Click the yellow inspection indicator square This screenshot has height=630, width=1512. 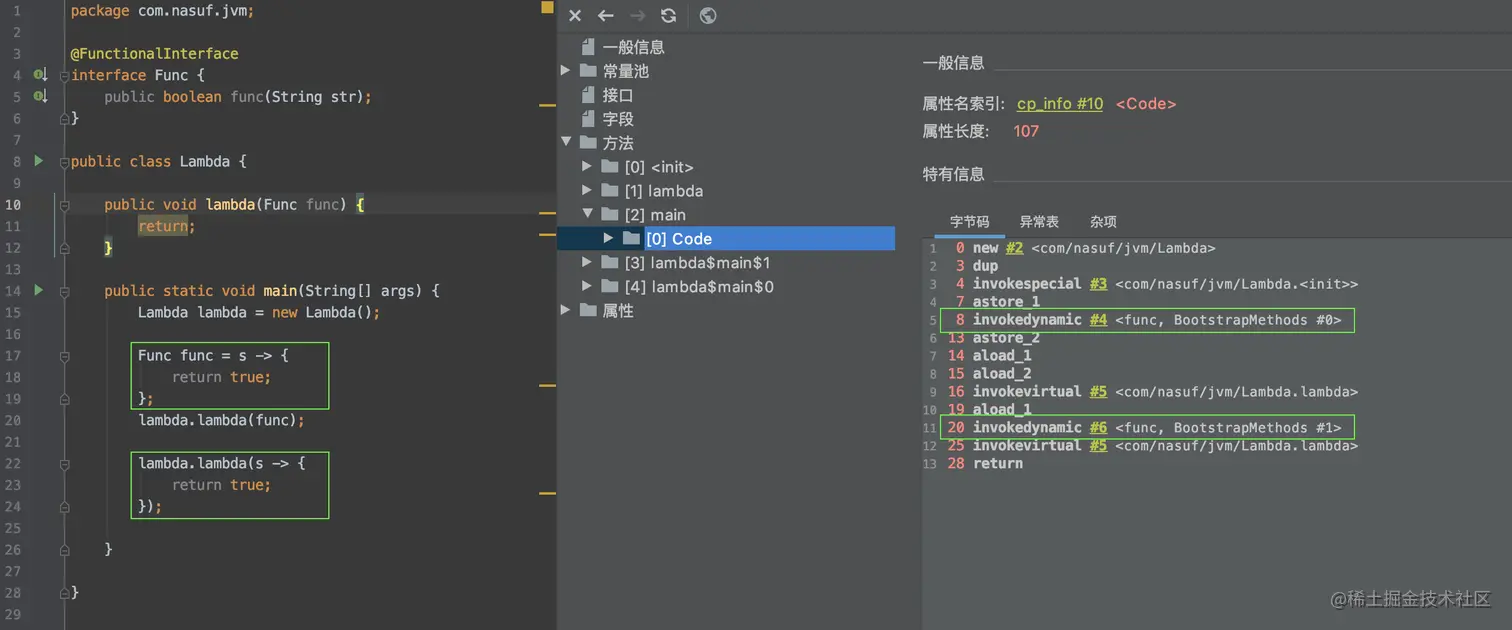[x=547, y=7]
